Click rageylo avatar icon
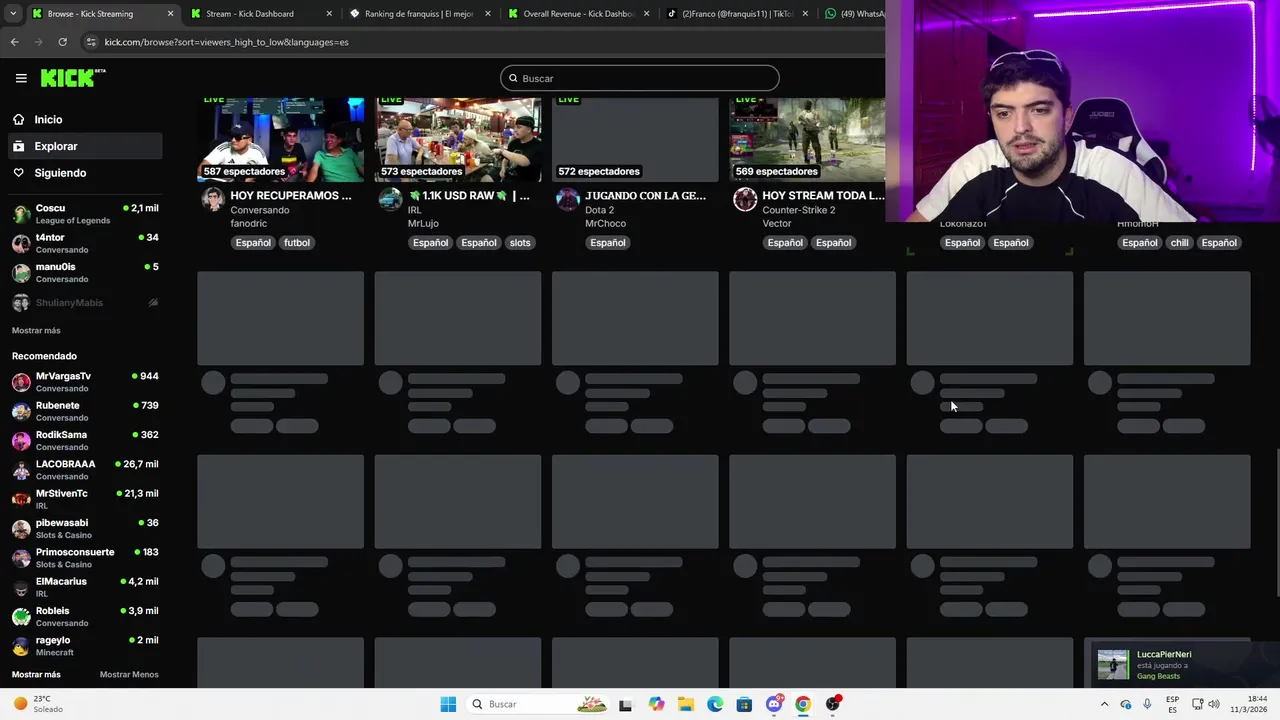Image resolution: width=1280 pixels, height=720 pixels. click(x=21, y=646)
